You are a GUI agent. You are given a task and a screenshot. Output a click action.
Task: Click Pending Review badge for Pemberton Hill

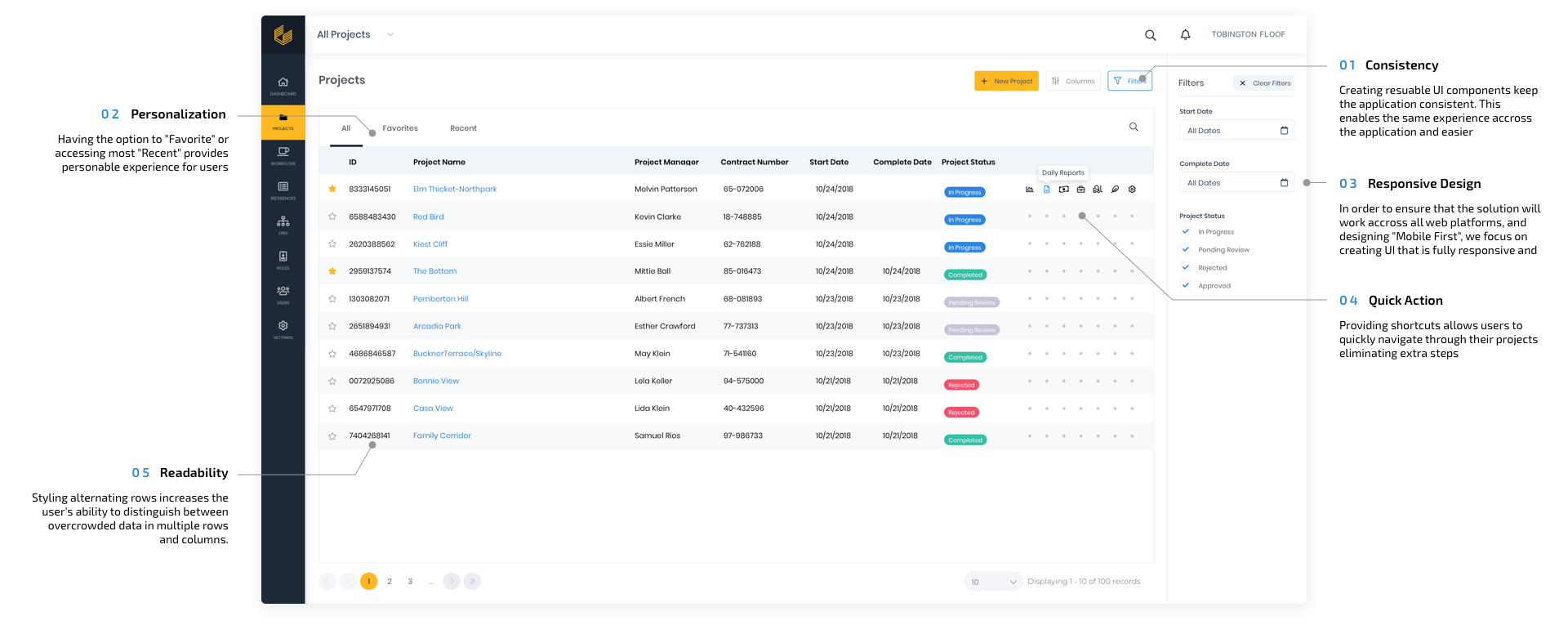coord(972,302)
